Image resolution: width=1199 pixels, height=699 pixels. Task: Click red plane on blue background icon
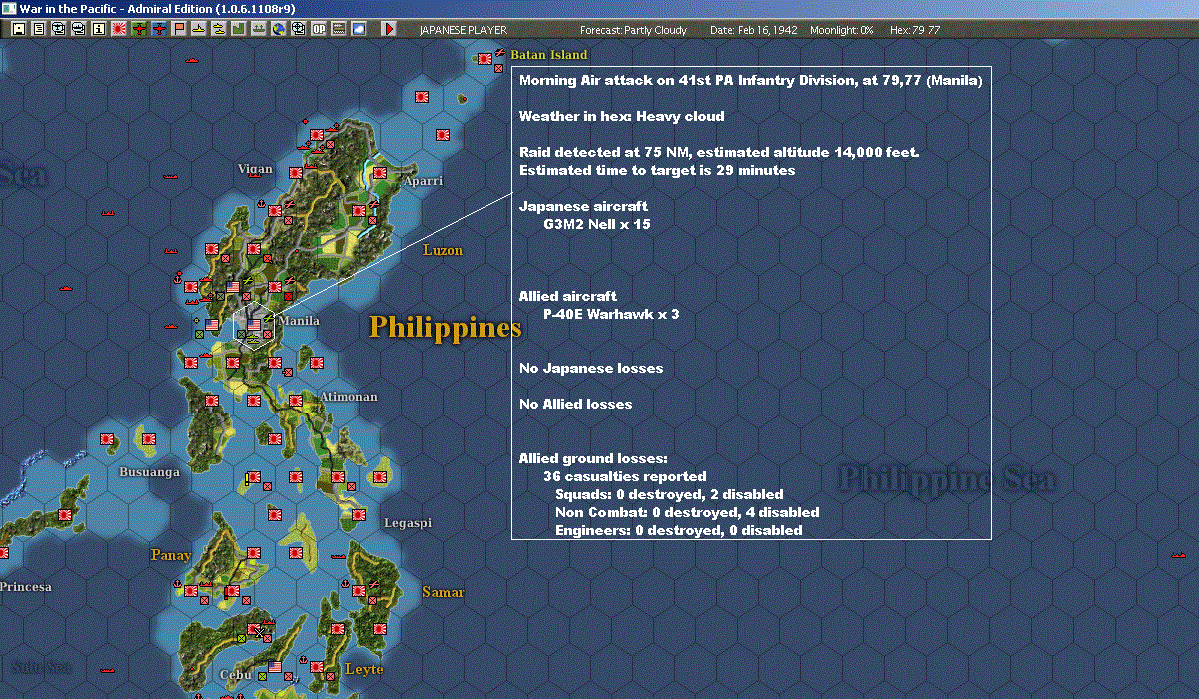click(159, 29)
